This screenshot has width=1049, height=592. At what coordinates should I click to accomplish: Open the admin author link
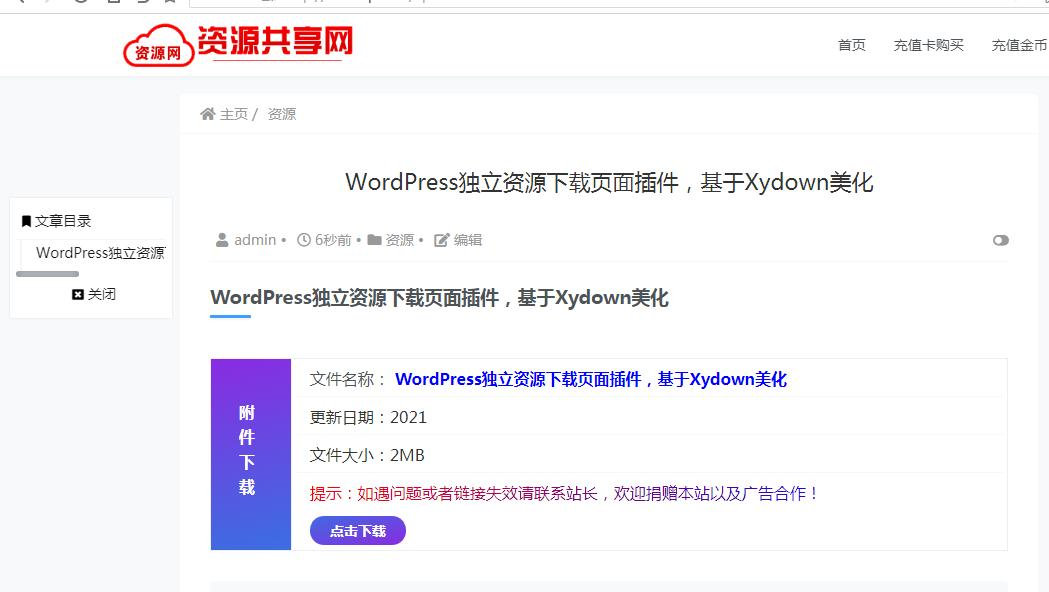click(255, 239)
